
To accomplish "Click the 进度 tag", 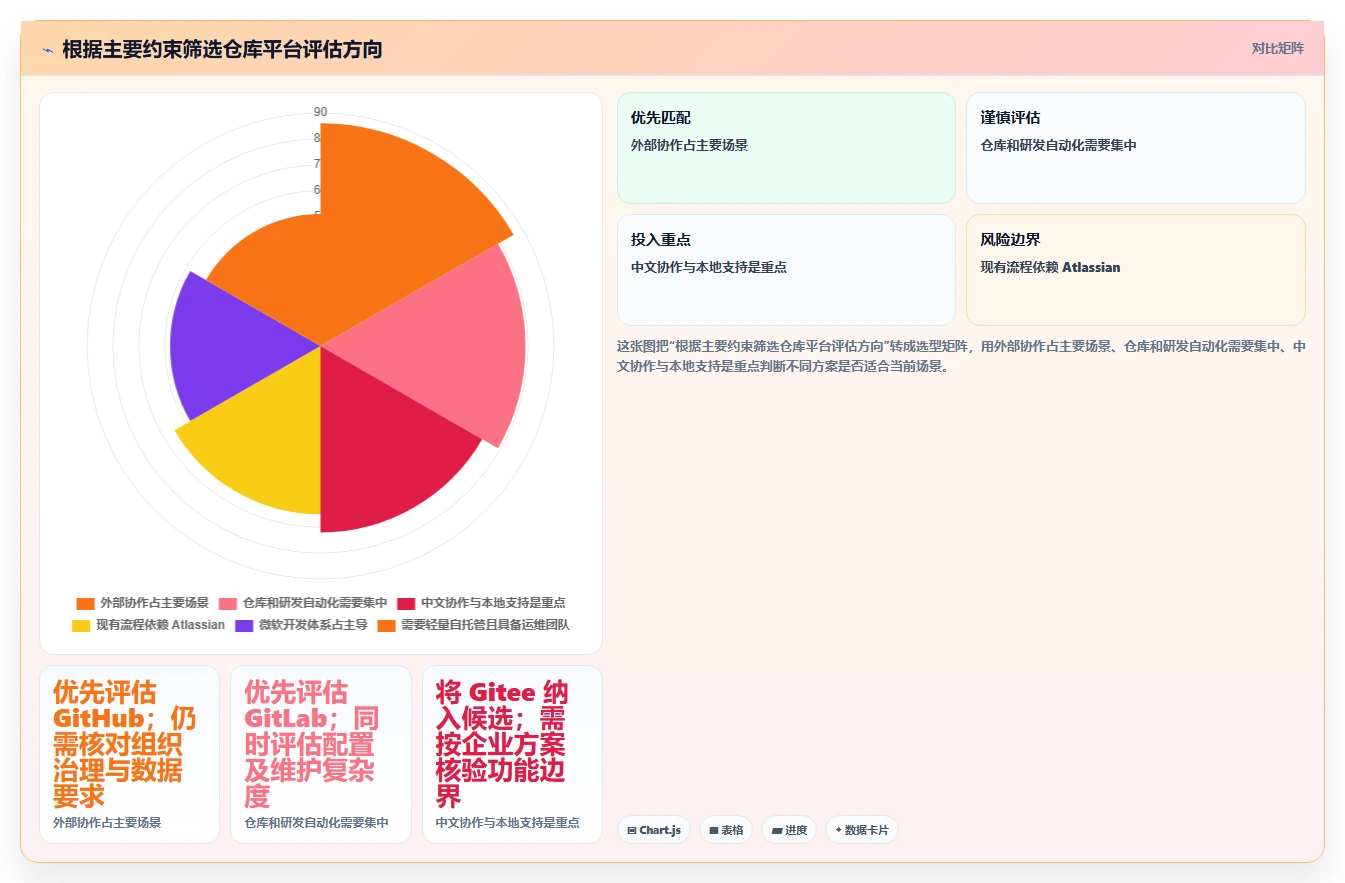I will (789, 830).
